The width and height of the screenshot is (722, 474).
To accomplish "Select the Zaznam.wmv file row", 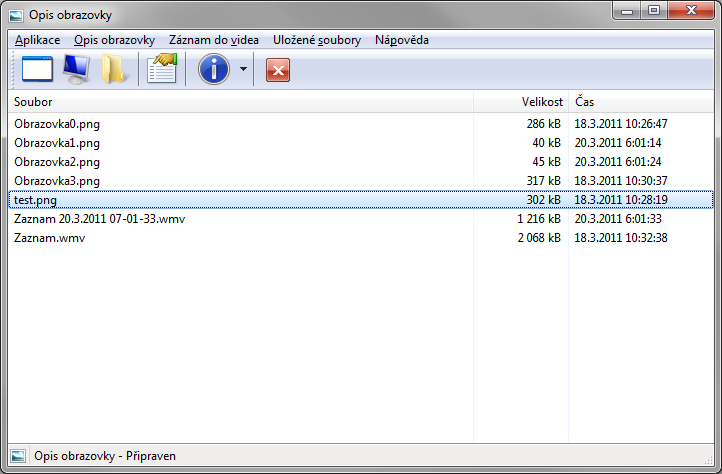I will click(x=50, y=238).
